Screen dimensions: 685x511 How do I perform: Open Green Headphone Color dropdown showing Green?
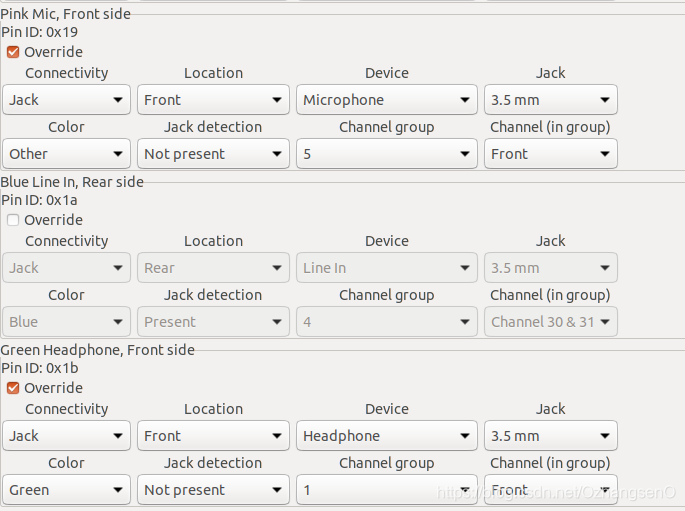click(x=66, y=490)
